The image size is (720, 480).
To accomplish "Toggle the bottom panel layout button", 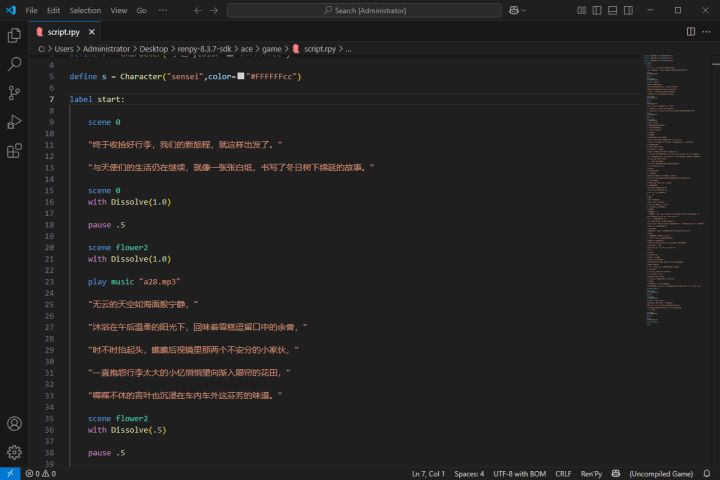I will 613,10.
